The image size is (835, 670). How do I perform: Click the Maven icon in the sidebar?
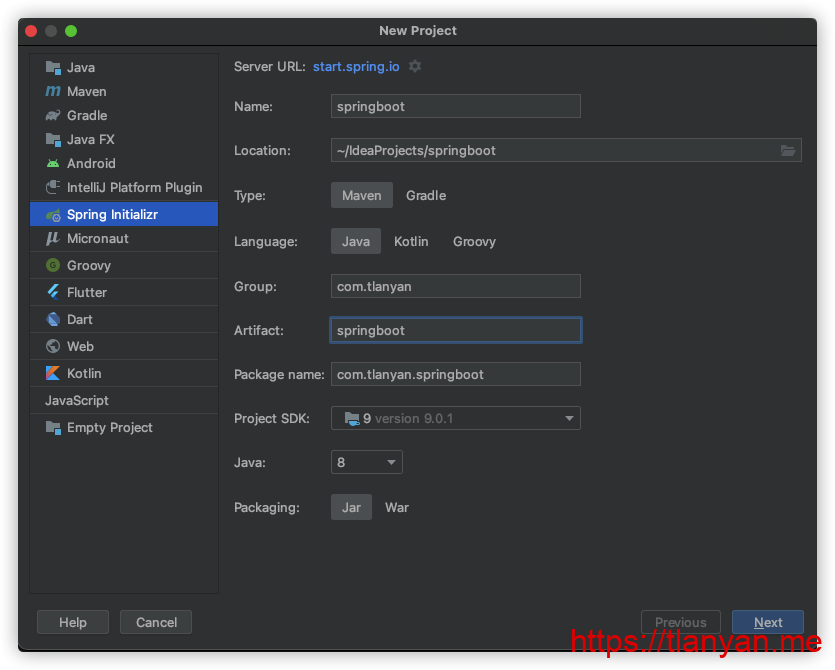pos(53,91)
